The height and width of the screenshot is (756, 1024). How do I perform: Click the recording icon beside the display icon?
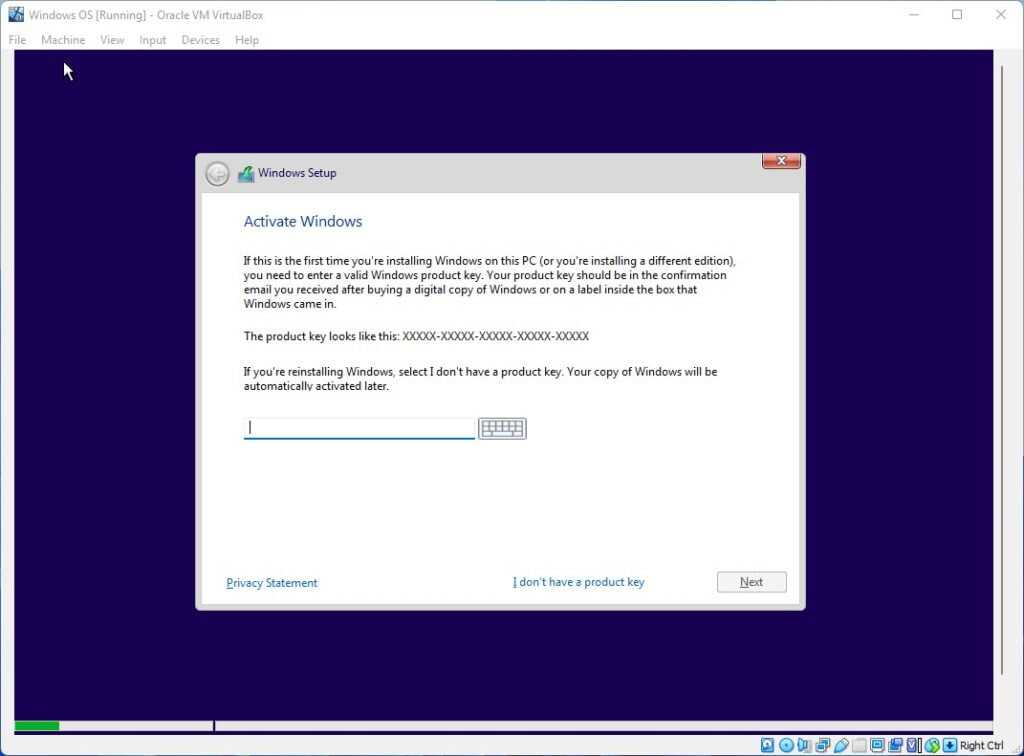click(895, 745)
